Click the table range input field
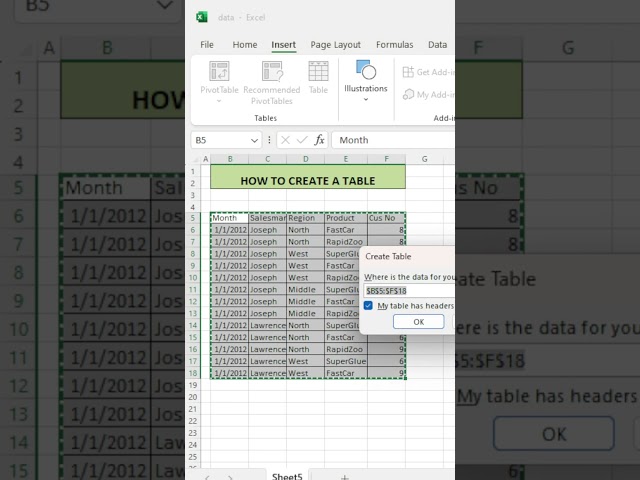 [409, 291]
